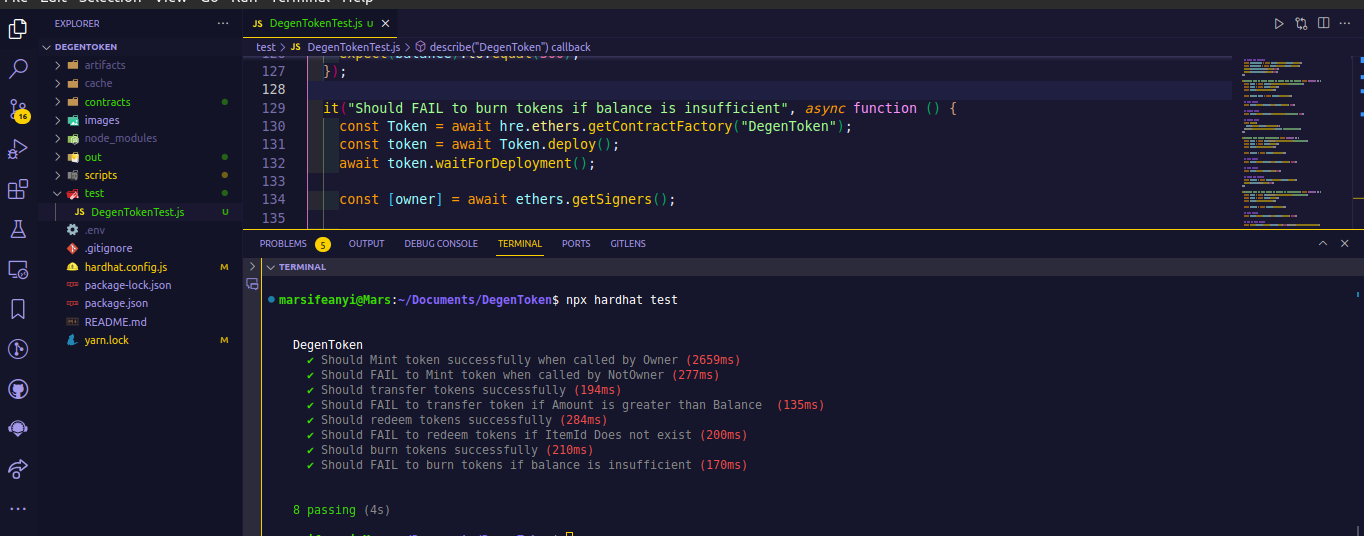Switch to the DEBUG CONSOLE tab
Image resolution: width=1364 pixels, height=536 pixels.
pyautogui.click(x=441, y=244)
